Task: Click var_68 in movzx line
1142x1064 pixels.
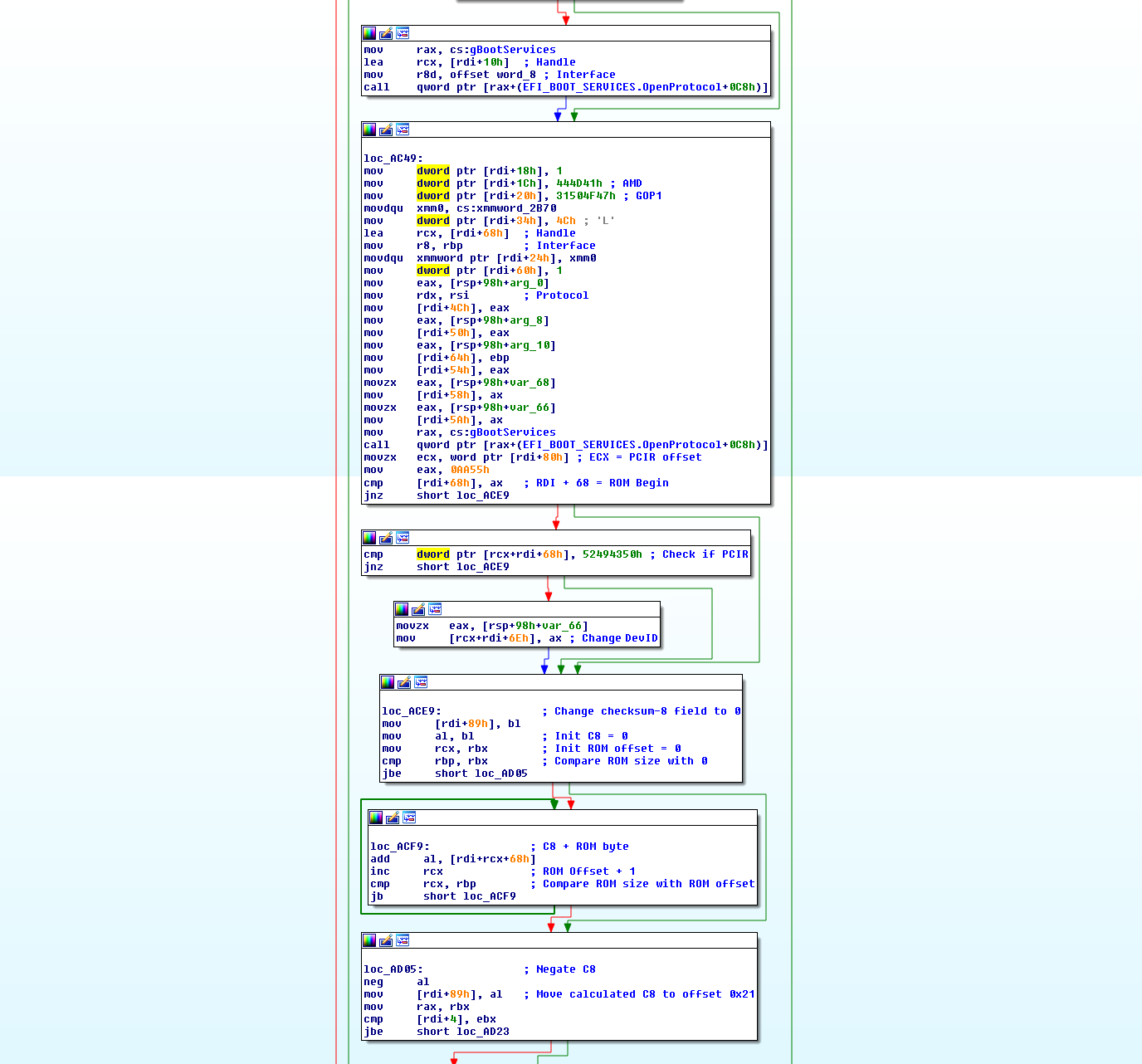Action: click(x=530, y=383)
